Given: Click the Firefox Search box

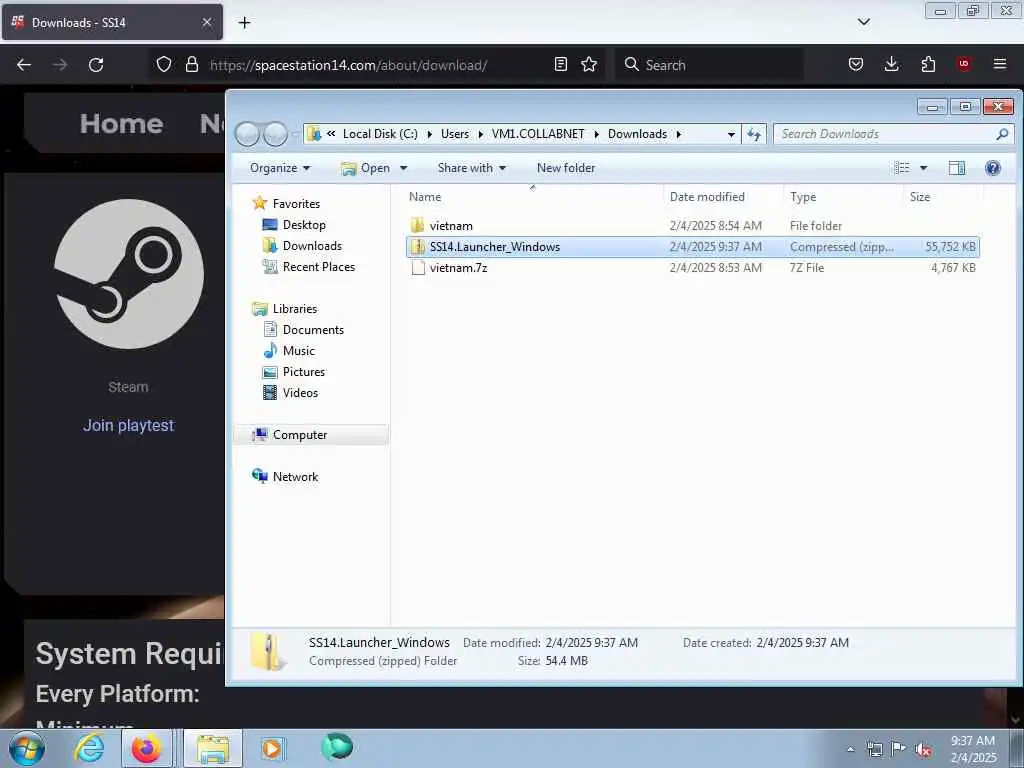Looking at the screenshot, I should coord(709,65).
